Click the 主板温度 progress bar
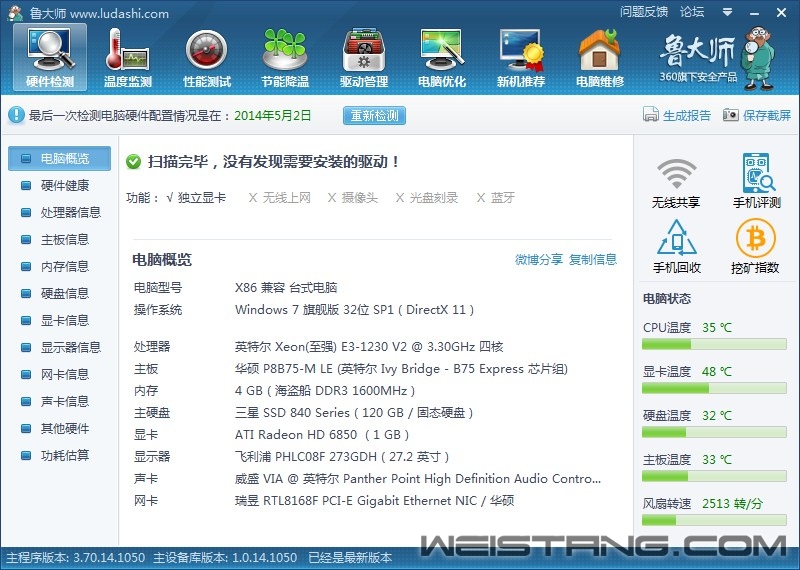The width and height of the screenshot is (800, 570). point(714,476)
